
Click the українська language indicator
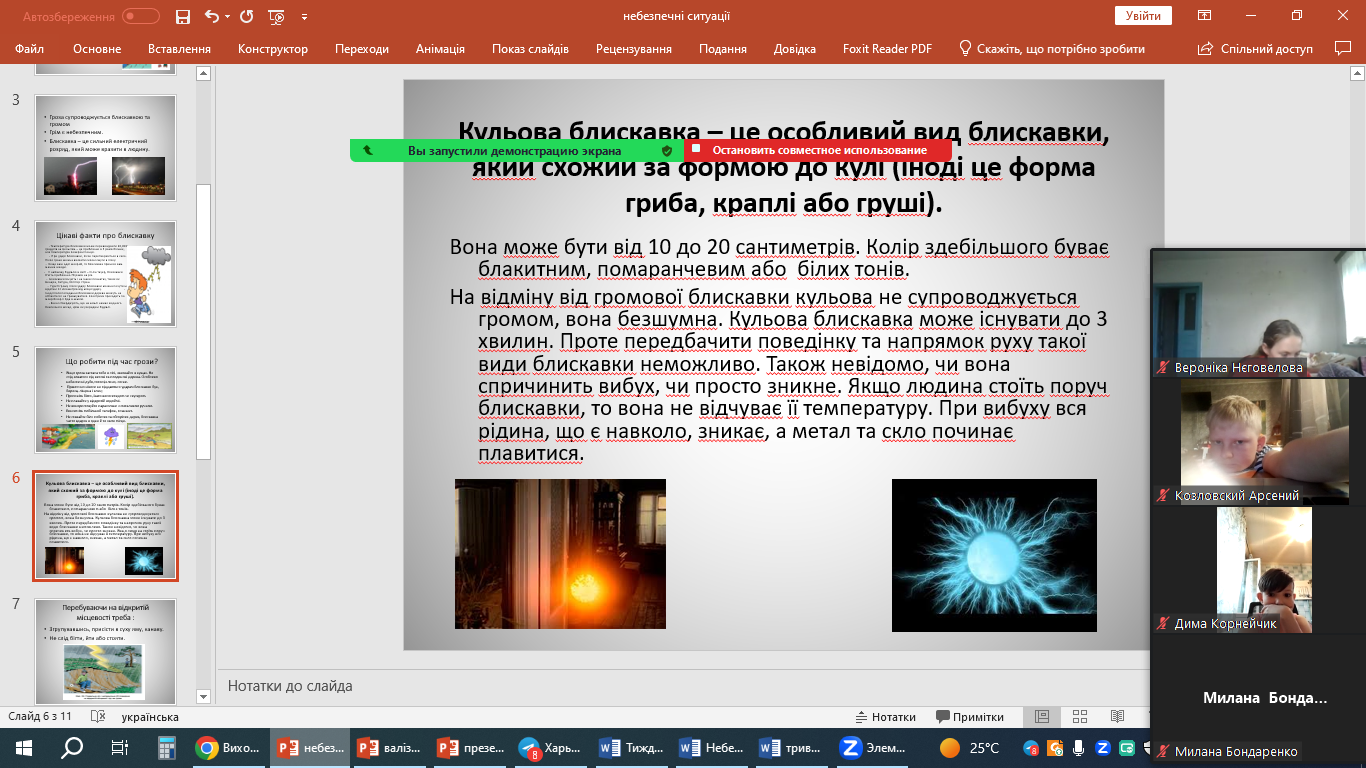point(150,717)
